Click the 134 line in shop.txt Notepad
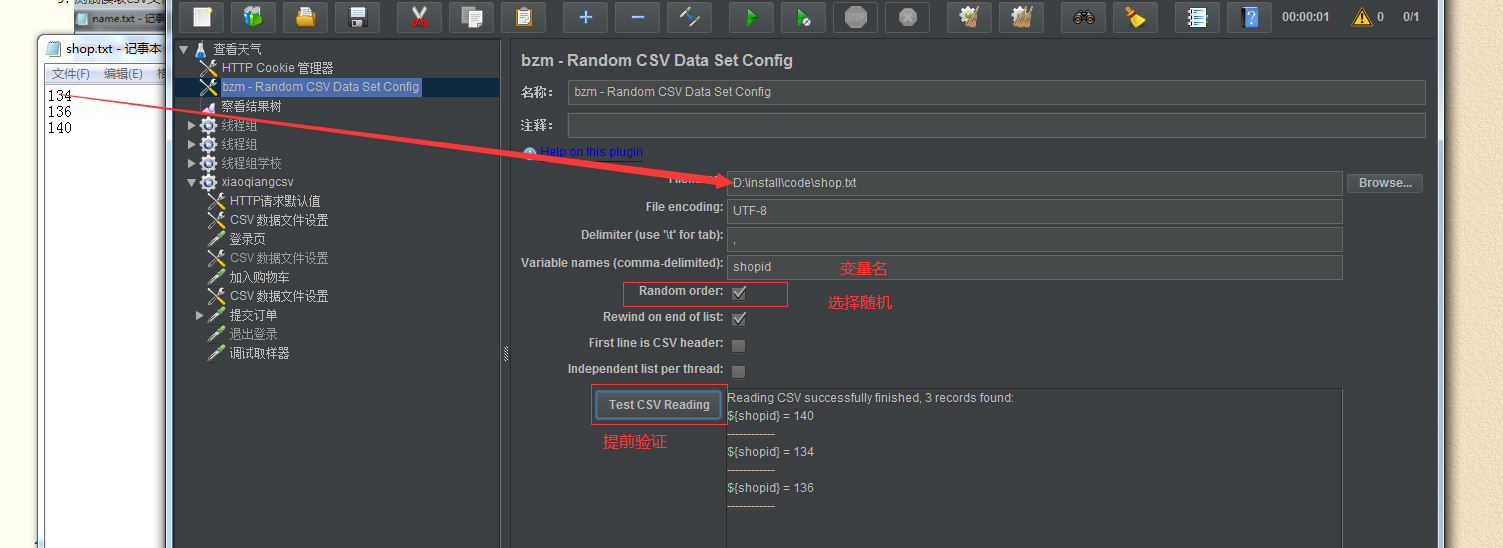Screen dimensions: 1503x548 (60, 96)
